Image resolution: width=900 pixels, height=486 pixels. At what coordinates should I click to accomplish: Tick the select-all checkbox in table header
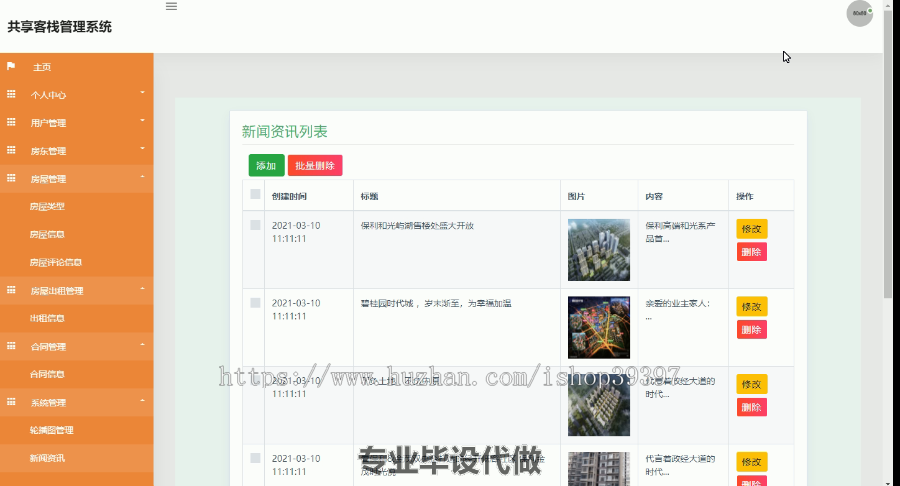tap(255, 194)
